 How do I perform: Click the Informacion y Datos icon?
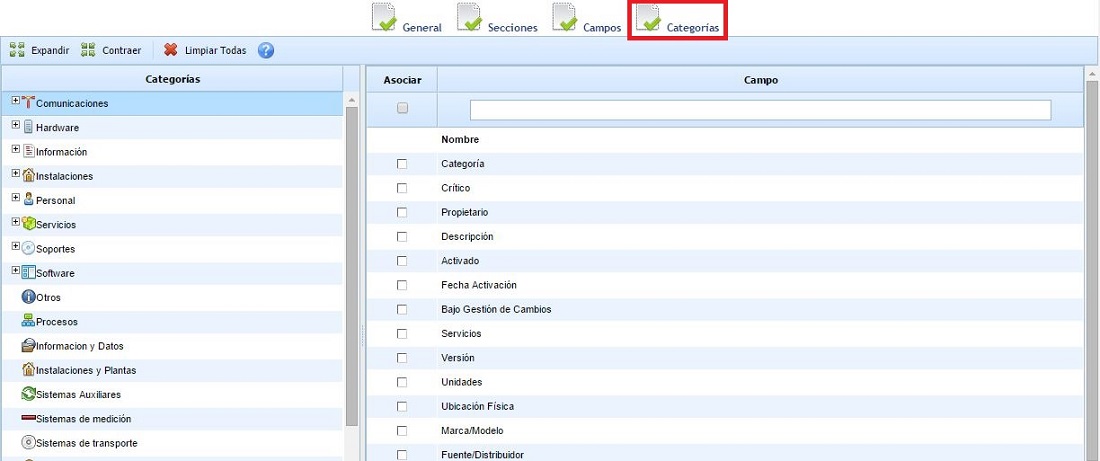click(x=28, y=346)
